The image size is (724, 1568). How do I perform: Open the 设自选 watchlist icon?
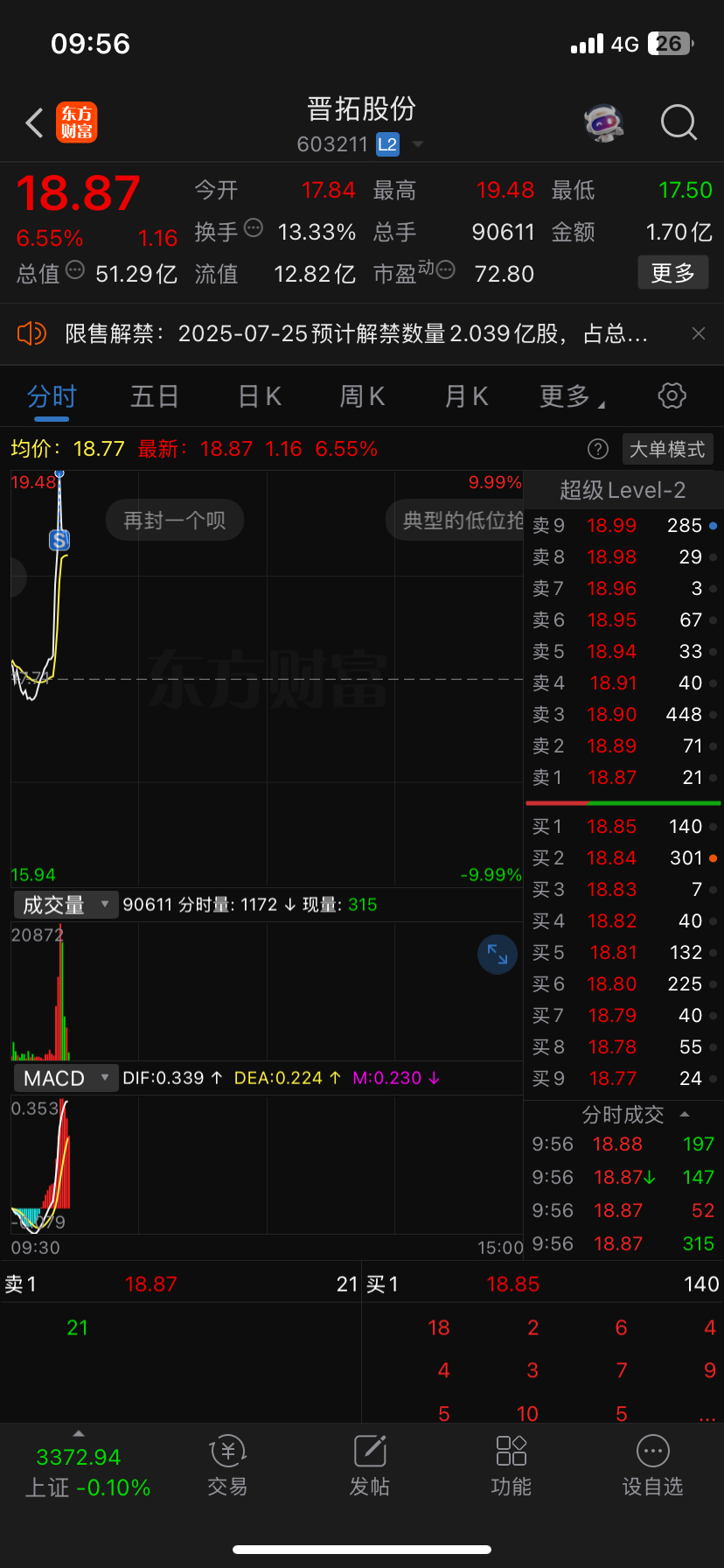point(653,1466)
